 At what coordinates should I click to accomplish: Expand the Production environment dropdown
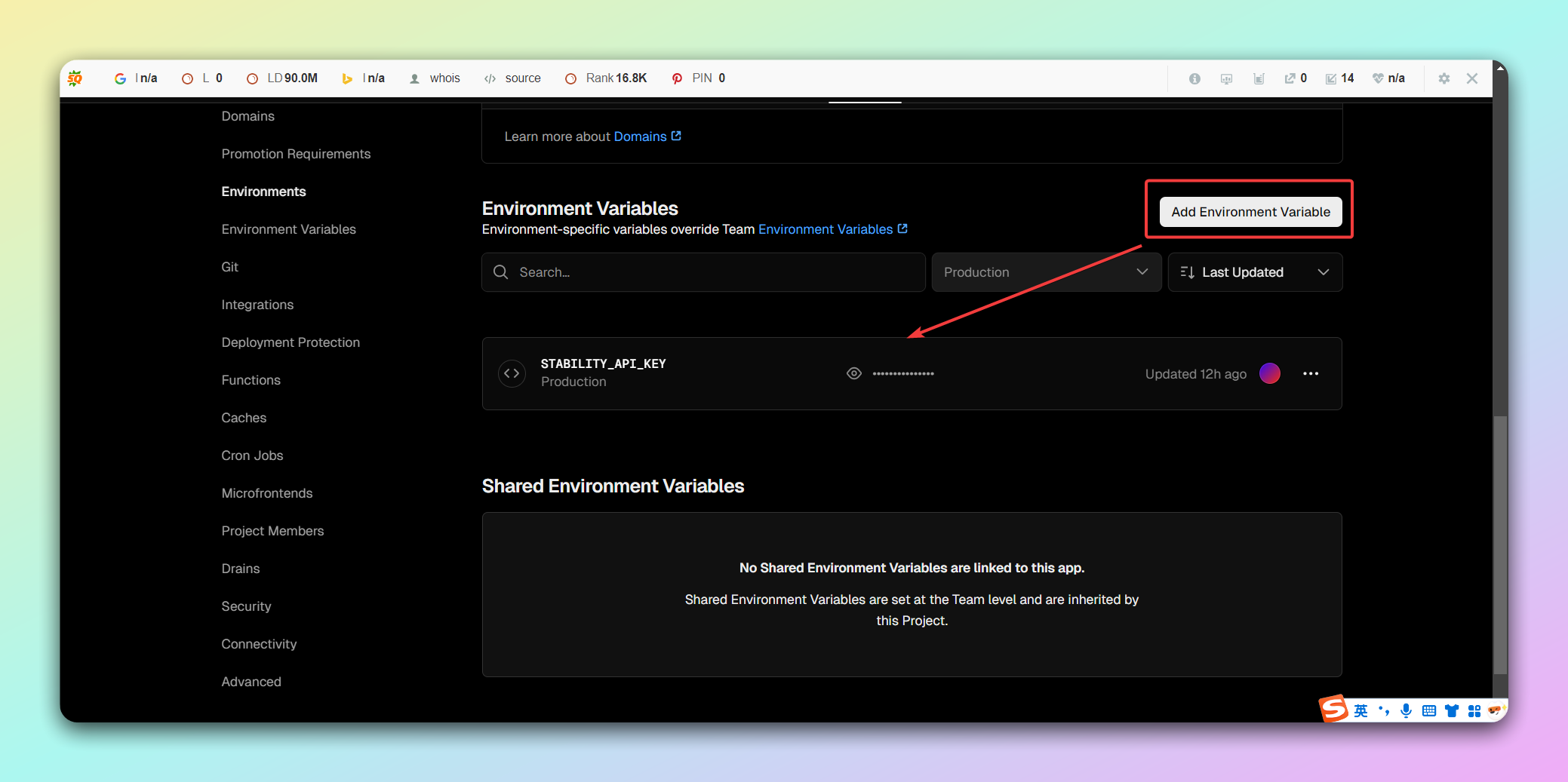coord(1046,272)
